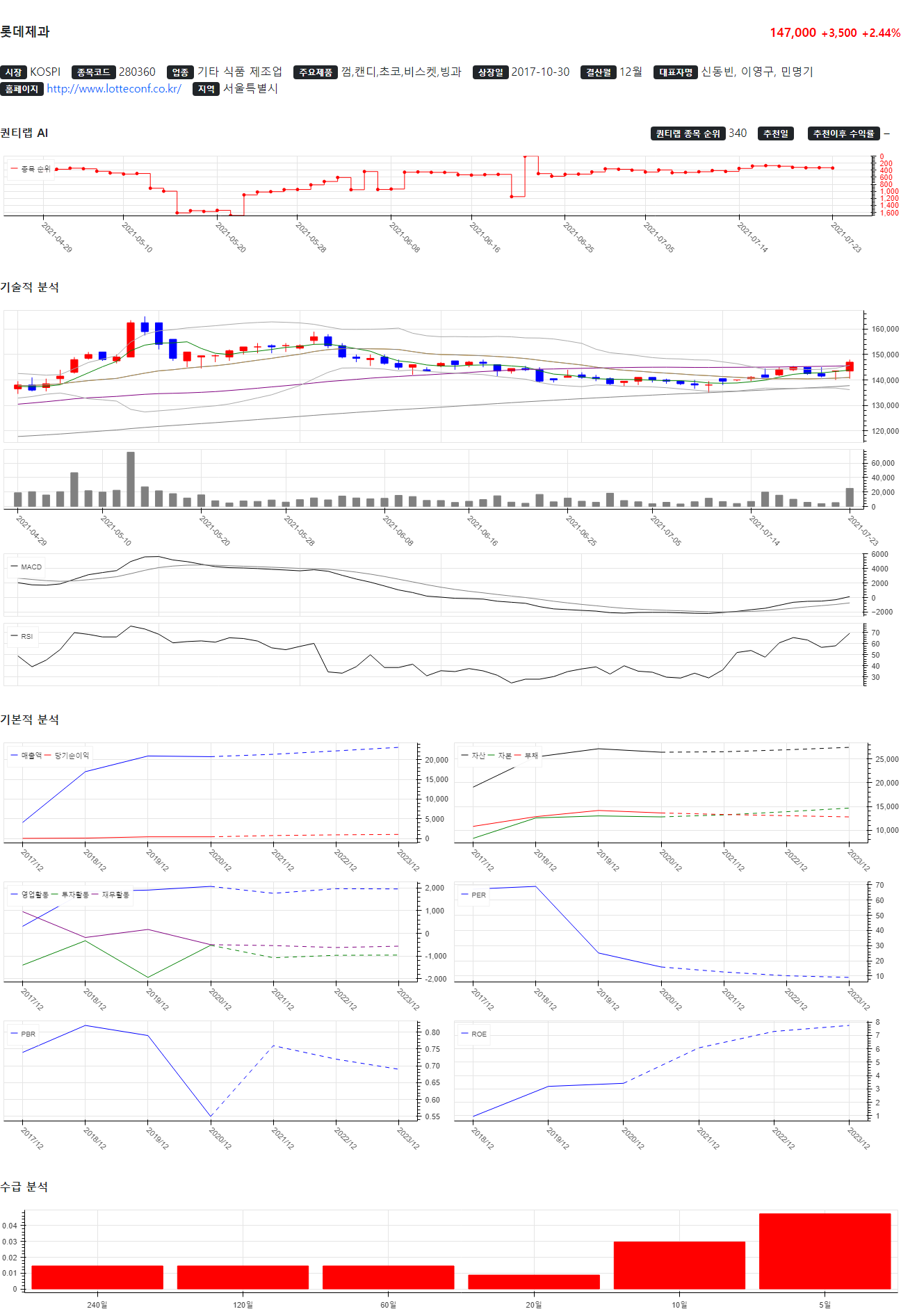
Task: Toggle the 종목 순위 legend entry
Action: (30, 169)
